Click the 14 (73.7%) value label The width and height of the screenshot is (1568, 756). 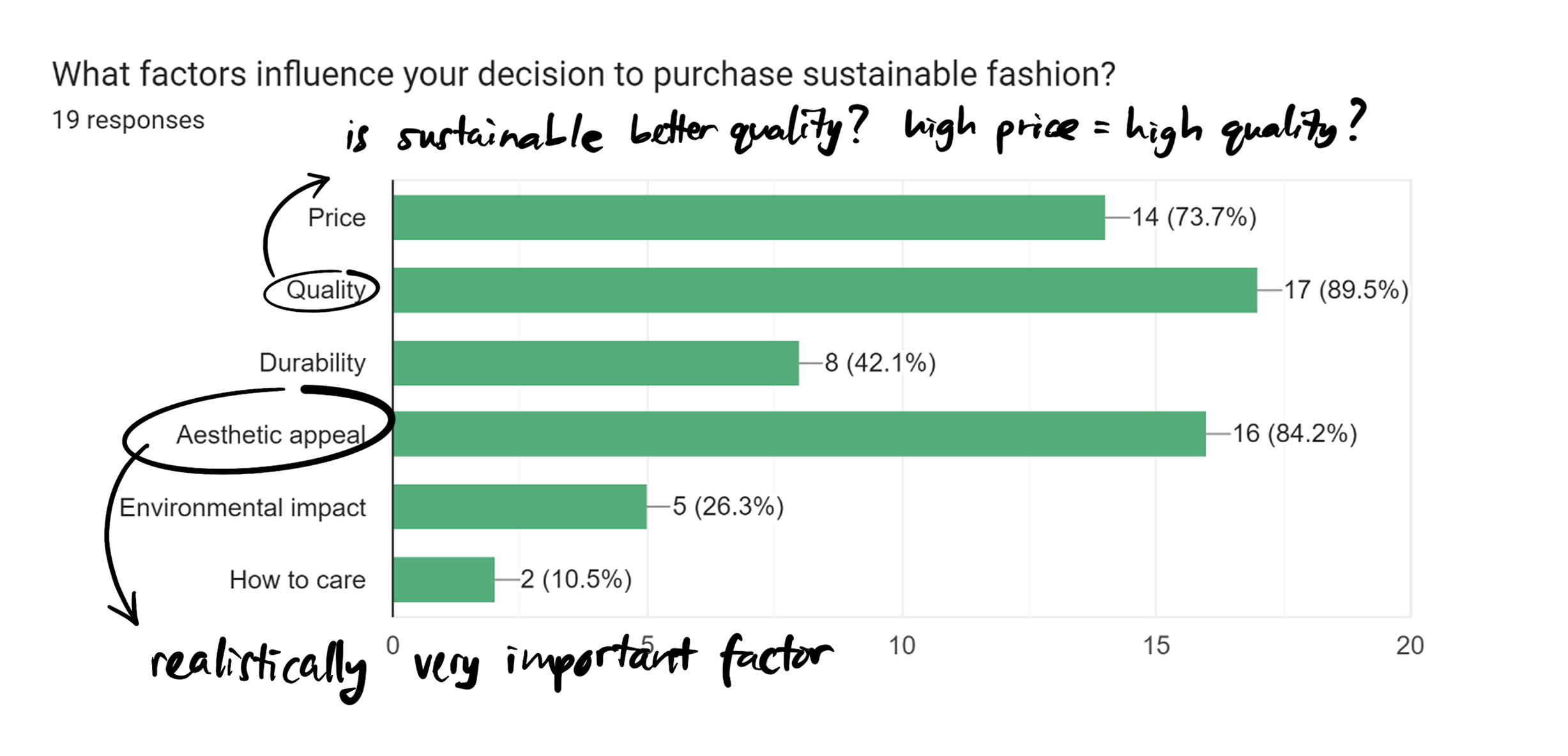click(x=1194, y=218)
